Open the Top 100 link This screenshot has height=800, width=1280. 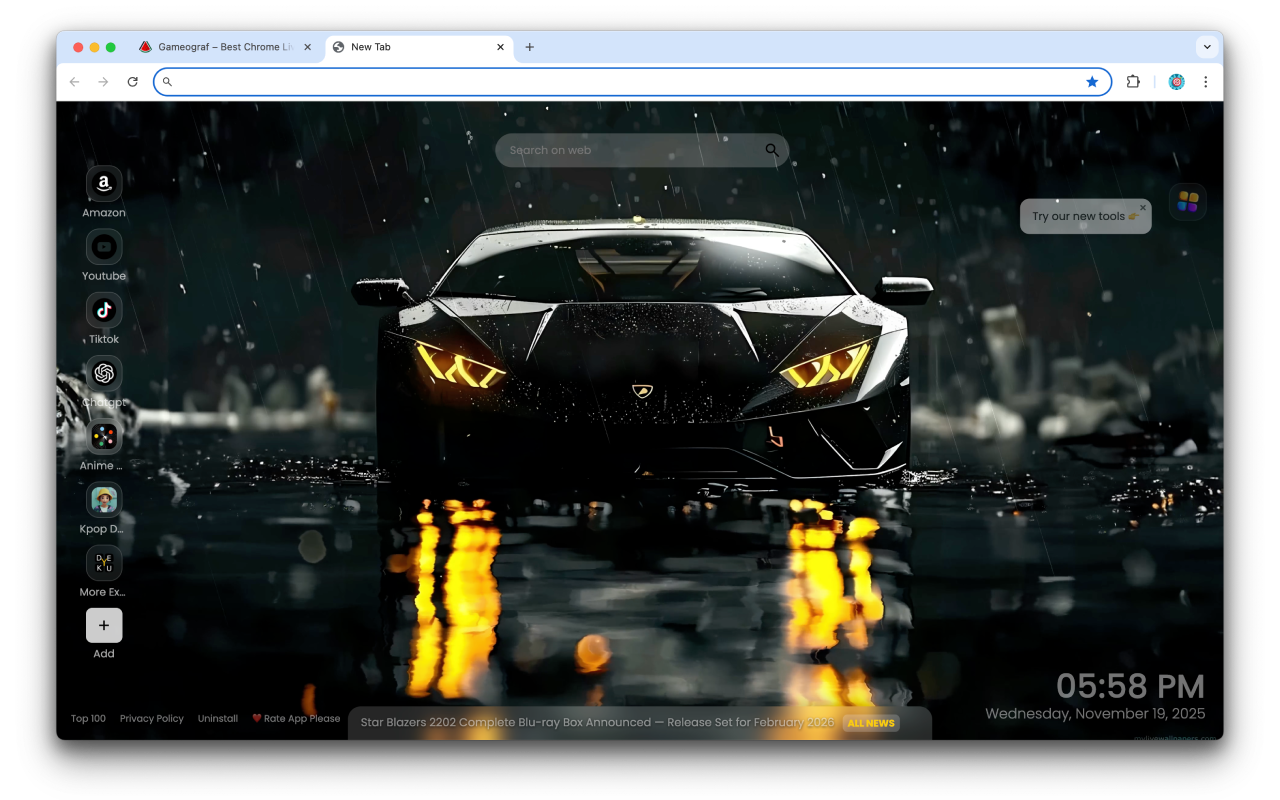click(88, 718)
